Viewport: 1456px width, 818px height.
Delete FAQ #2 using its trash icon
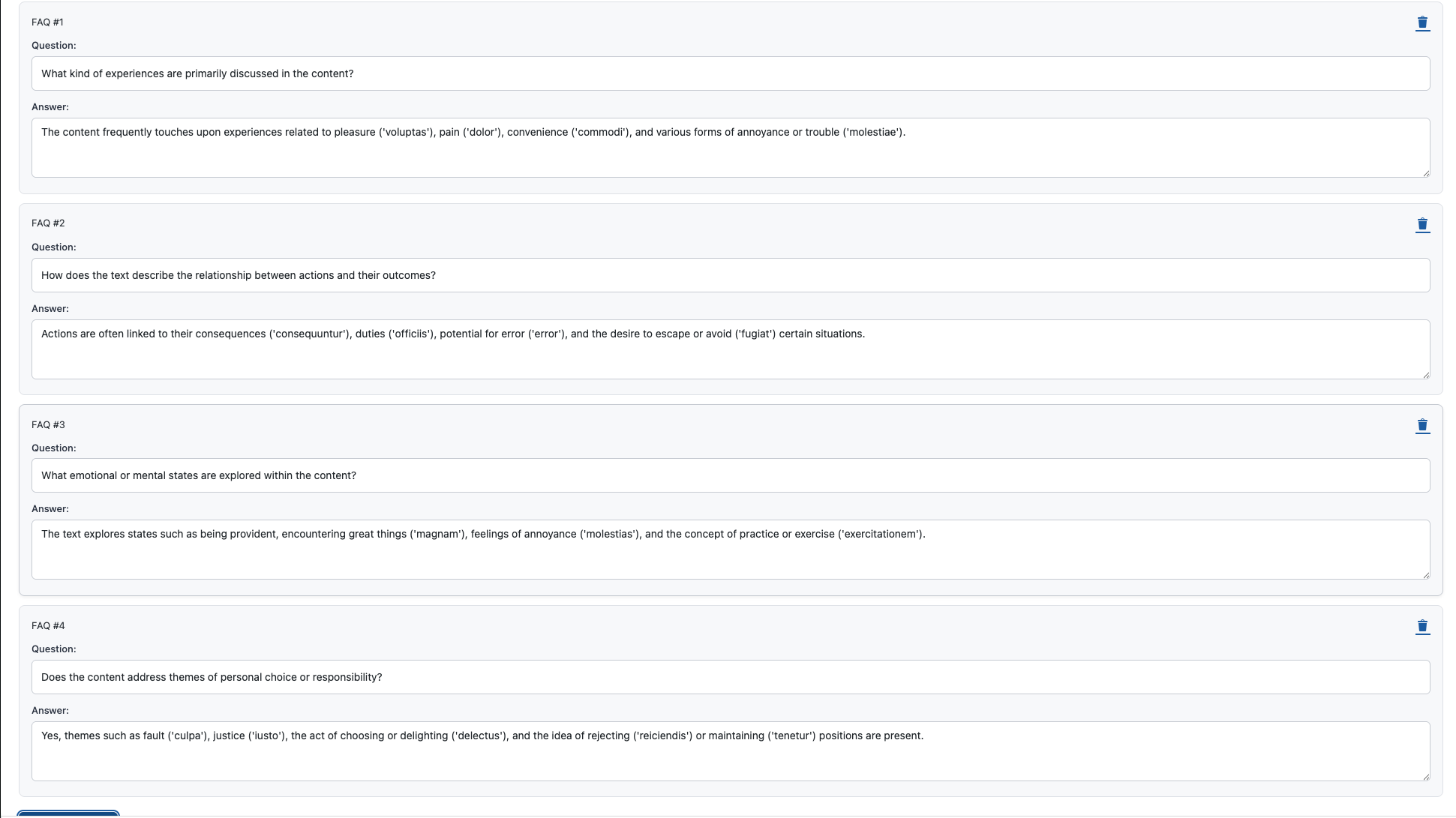point(1423,223)
